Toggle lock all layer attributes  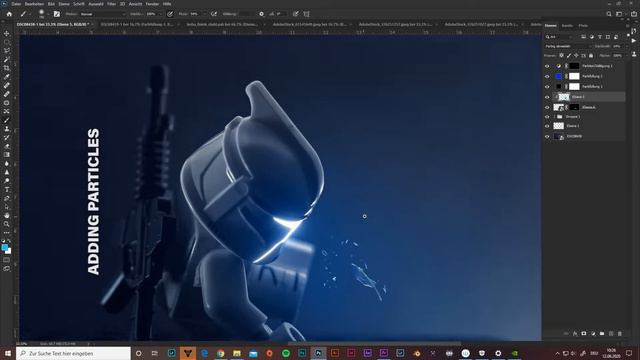click(591, 56)
